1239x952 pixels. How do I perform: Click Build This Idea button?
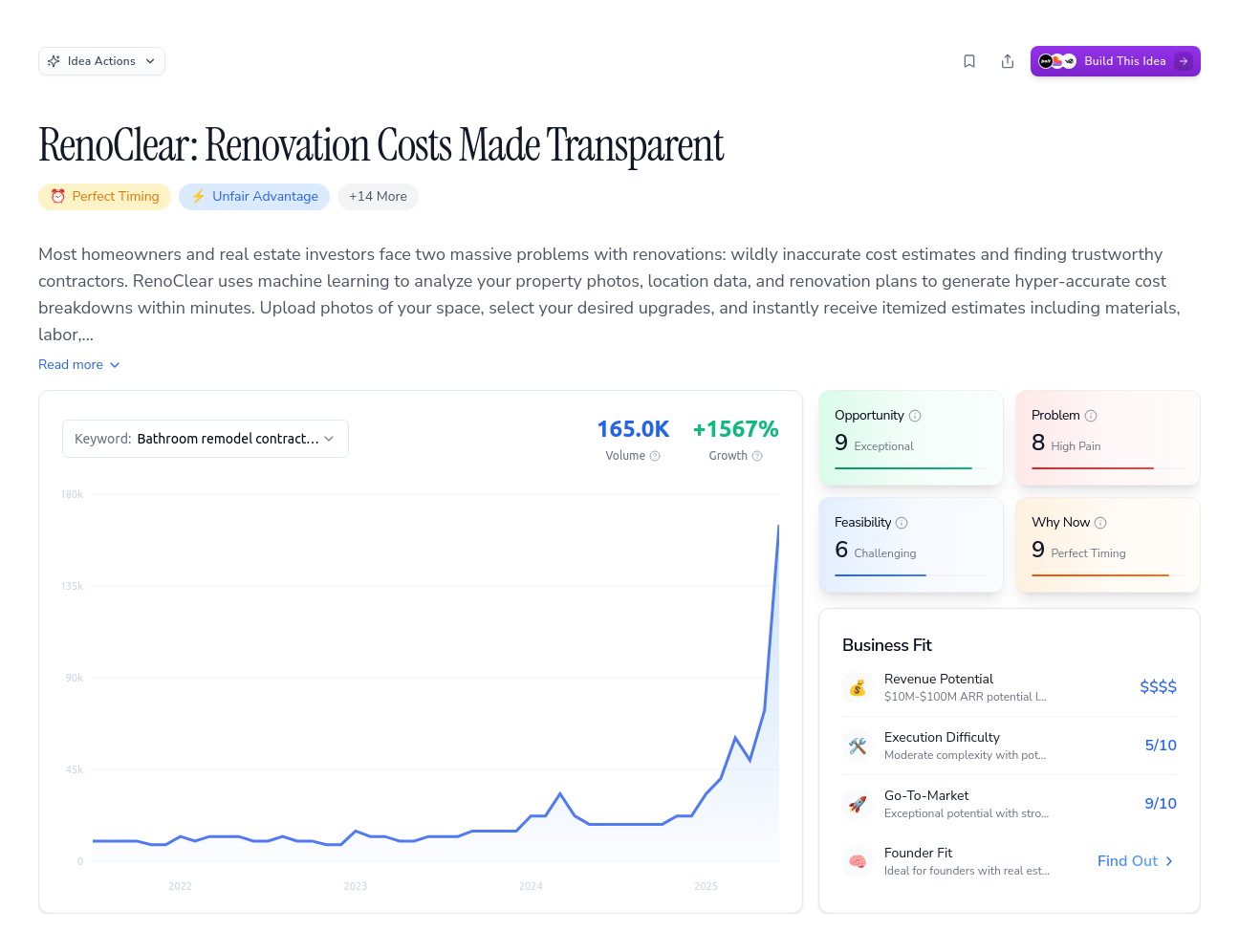coord(1115,61)
